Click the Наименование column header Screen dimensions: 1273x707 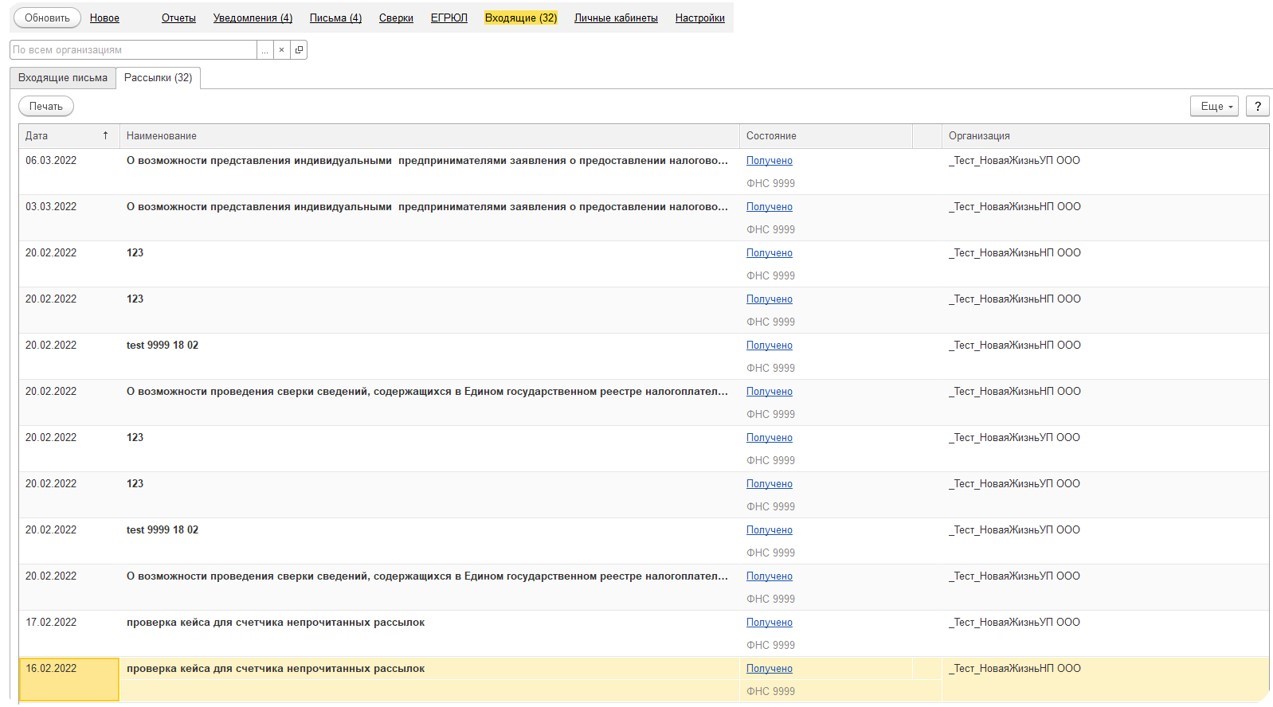coord(429,136)
